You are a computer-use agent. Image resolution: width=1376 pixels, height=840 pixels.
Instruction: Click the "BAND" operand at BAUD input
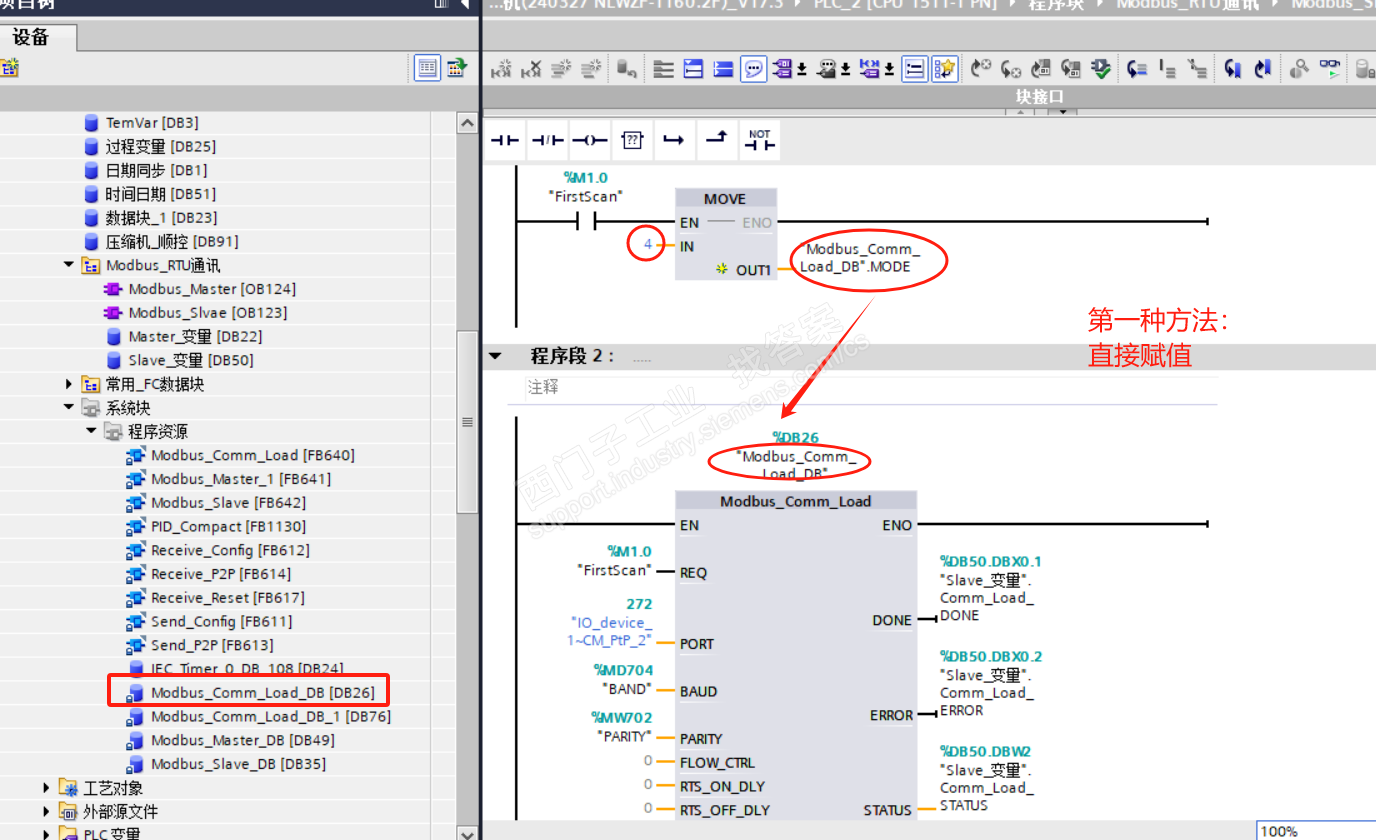[626, 689]
